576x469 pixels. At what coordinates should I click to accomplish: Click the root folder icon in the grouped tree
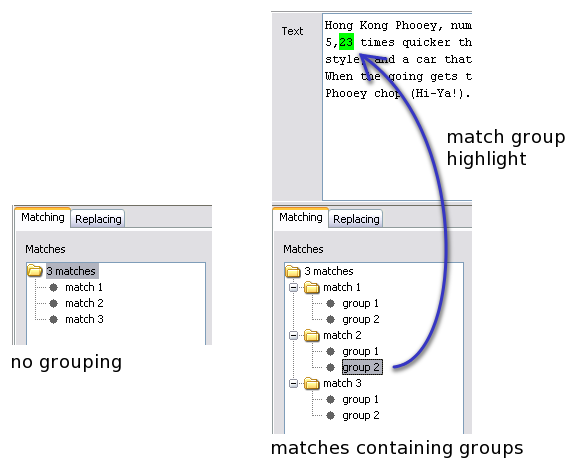293,271
